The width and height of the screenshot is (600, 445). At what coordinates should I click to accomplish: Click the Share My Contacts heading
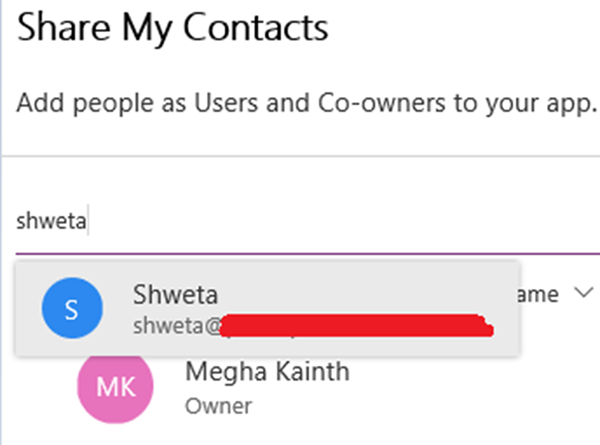tap(173, 27)
